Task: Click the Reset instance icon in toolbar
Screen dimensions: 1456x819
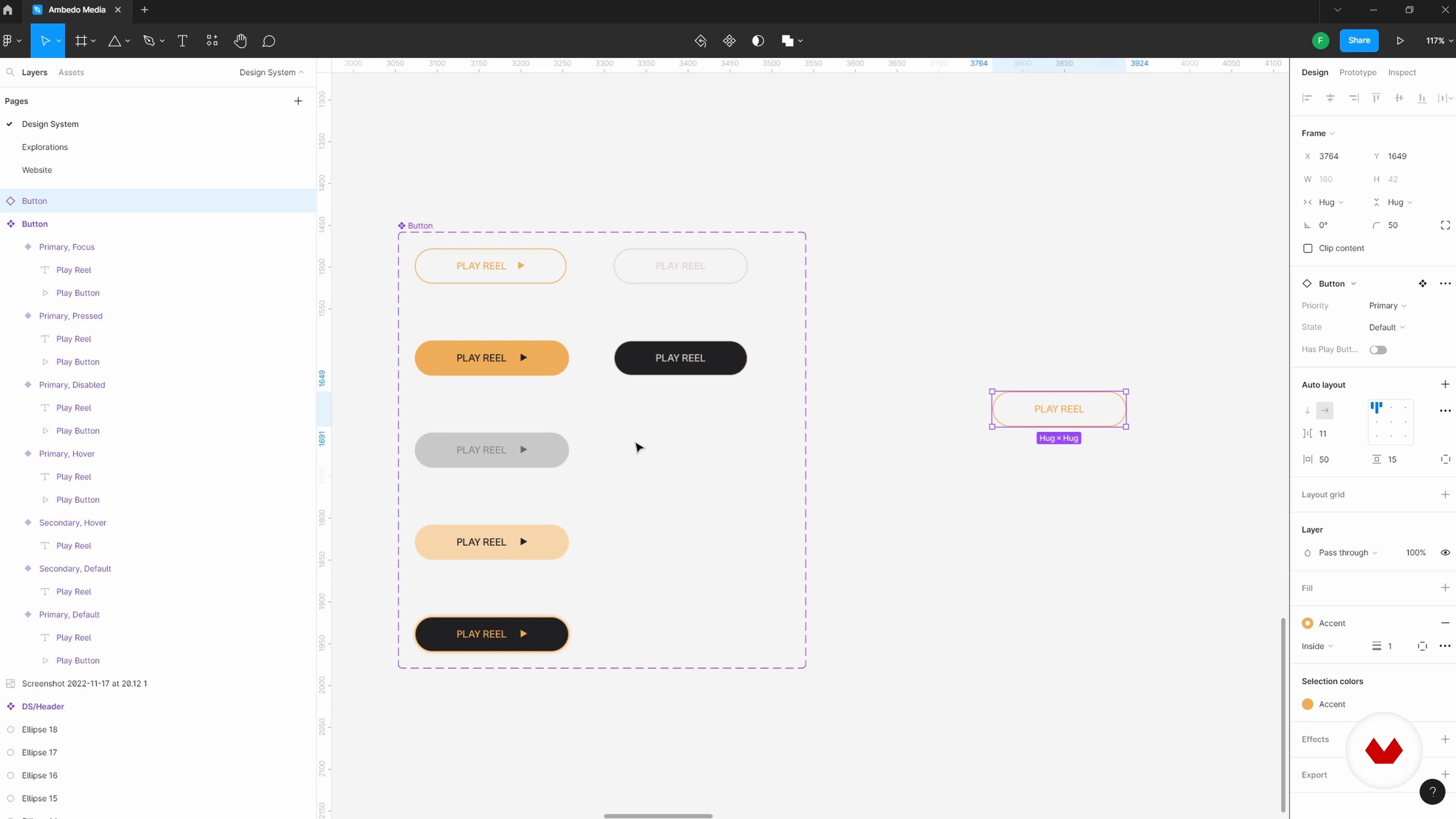Action: 700,41
